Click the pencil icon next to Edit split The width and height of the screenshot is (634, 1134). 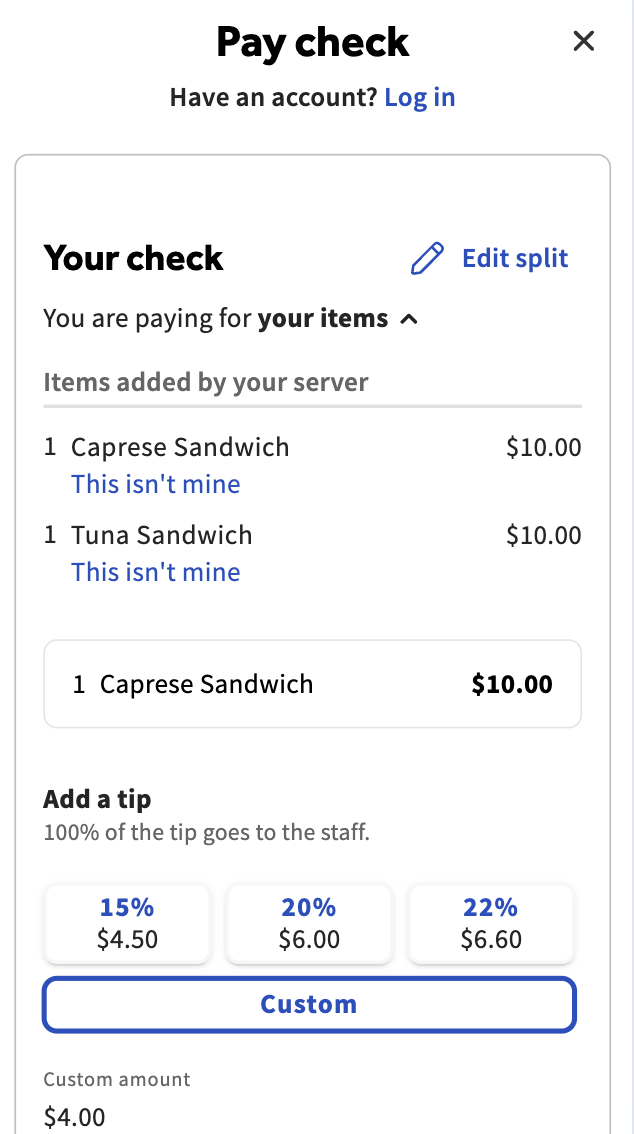pyautogui.click(x=427, y=258)
